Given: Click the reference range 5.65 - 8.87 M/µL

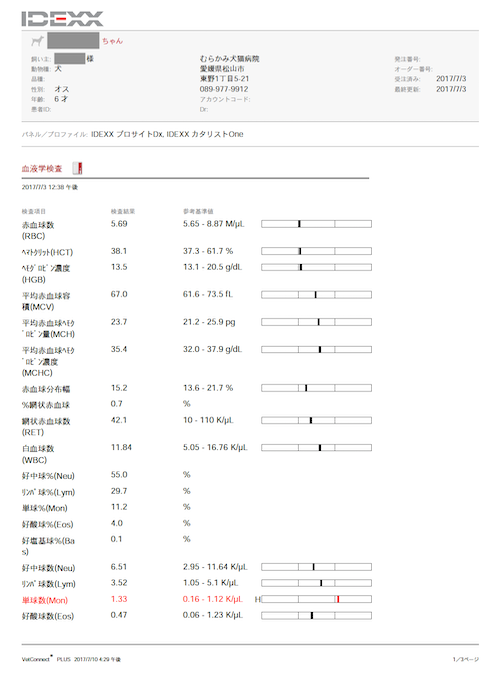Looking at the screenshot, I should [214, 224].
